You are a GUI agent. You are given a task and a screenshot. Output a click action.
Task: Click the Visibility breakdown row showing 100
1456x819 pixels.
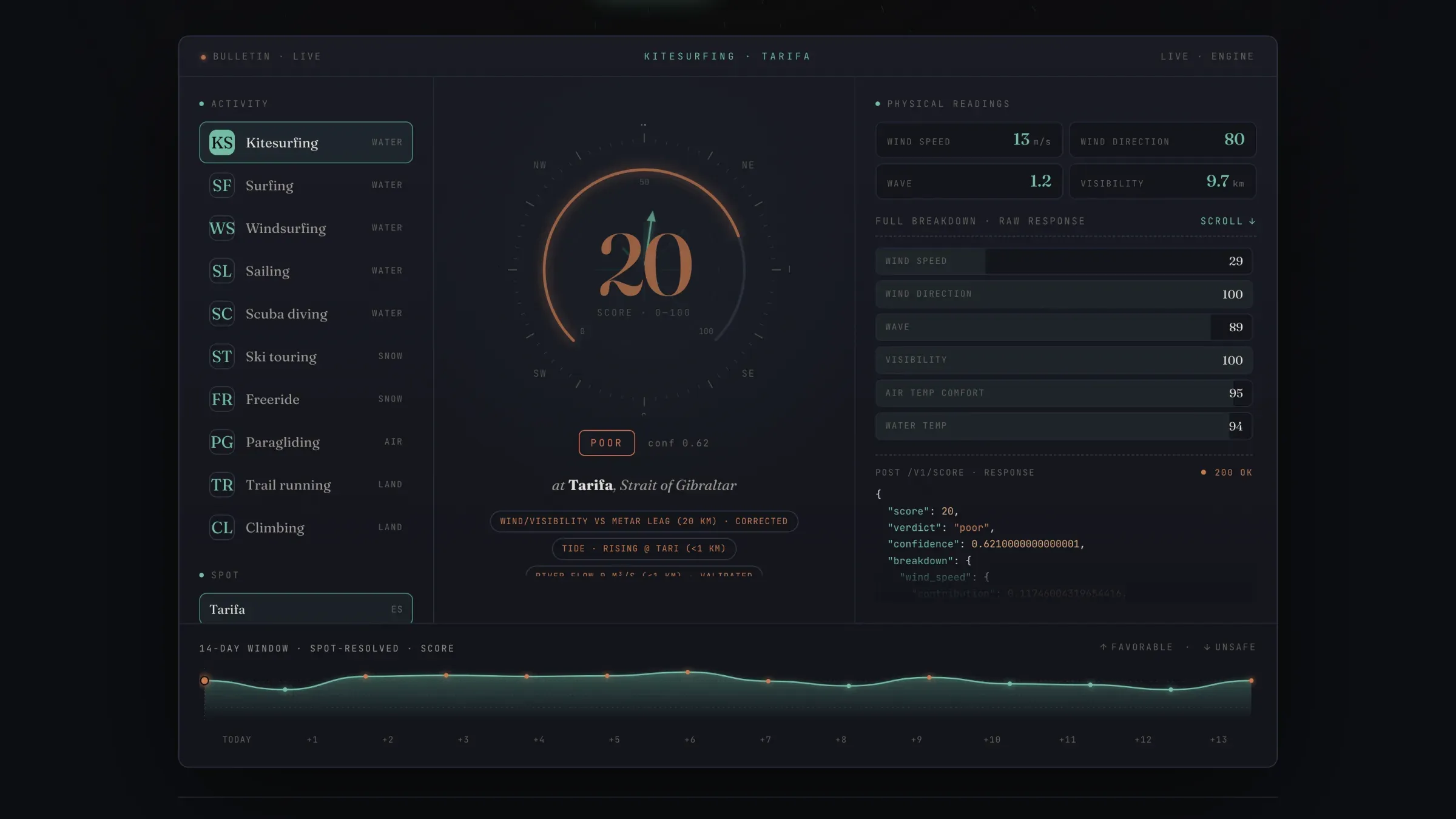1063,360
